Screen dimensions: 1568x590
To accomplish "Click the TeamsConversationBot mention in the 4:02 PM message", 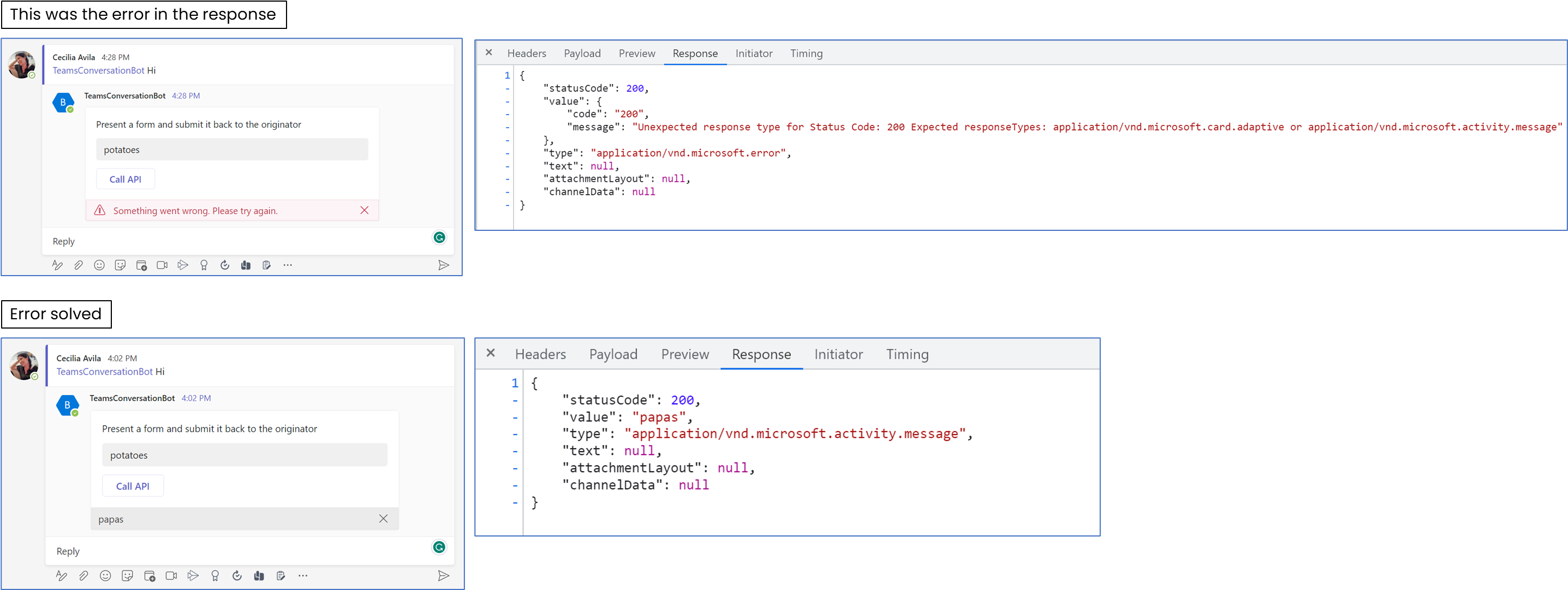I will pyautogui.click(x=104, y=372).
